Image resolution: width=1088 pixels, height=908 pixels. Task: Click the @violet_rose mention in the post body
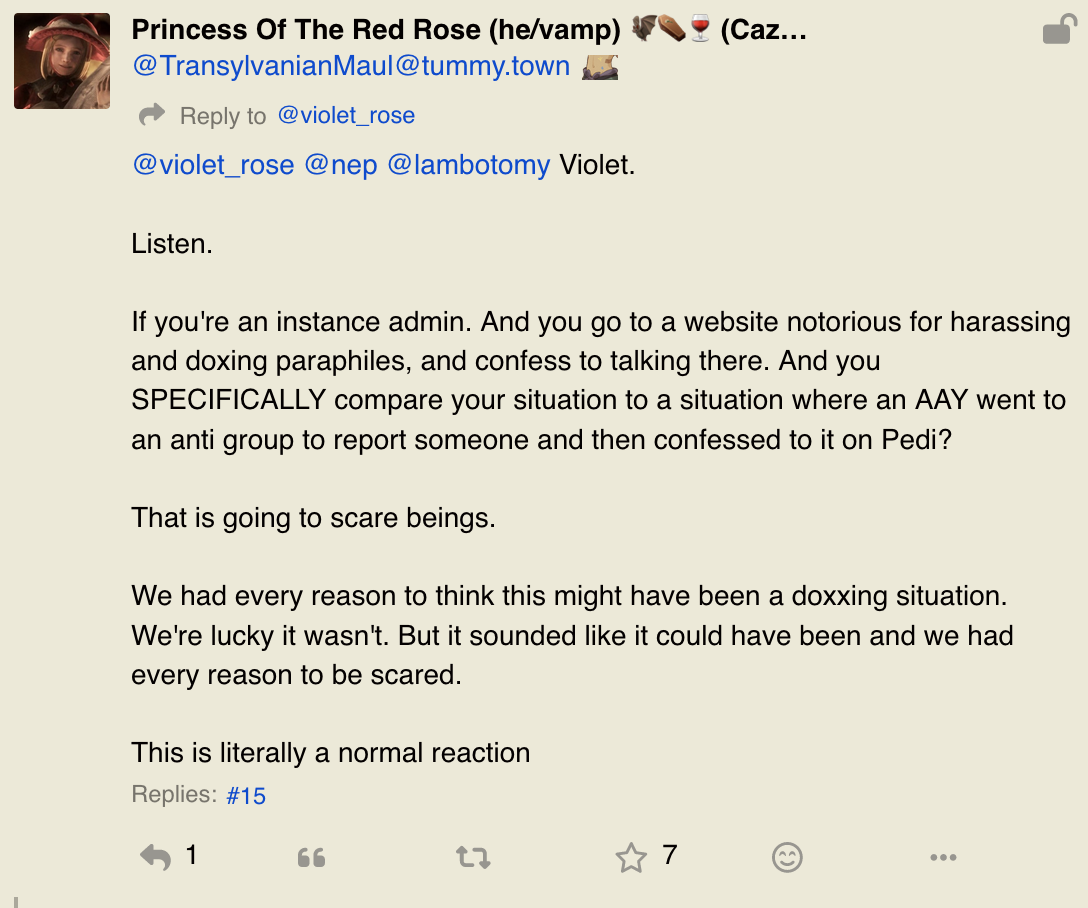coord(213,165)
